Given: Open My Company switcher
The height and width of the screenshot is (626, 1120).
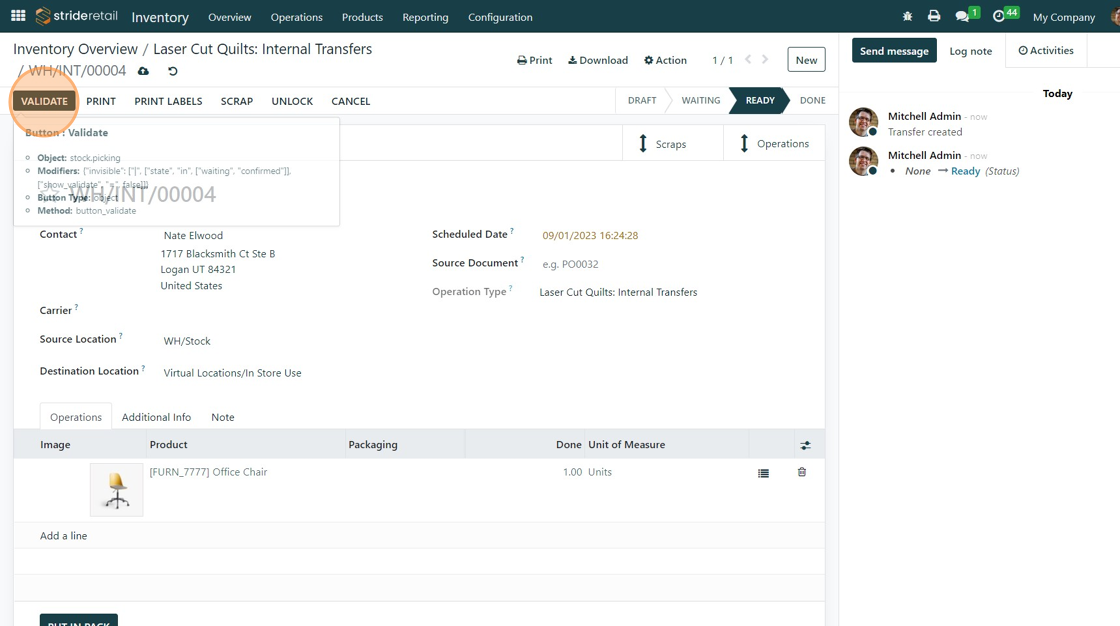Looking at the screenshot, I should click(1064, 17).
